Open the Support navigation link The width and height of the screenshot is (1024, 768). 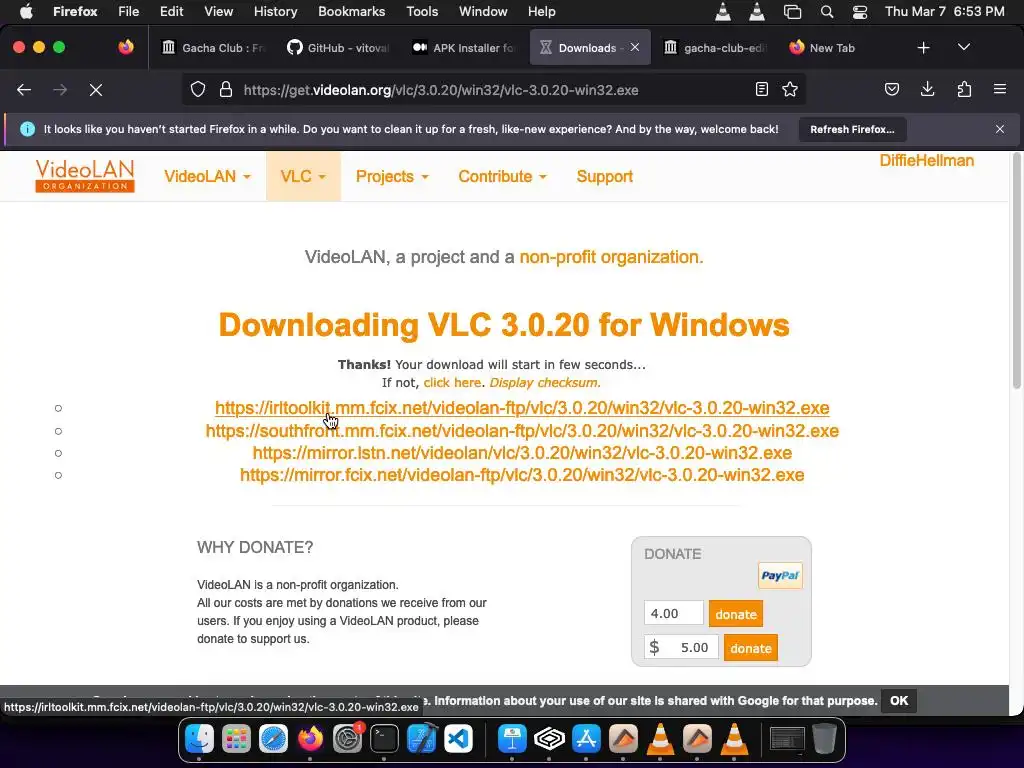coord(605,176)
